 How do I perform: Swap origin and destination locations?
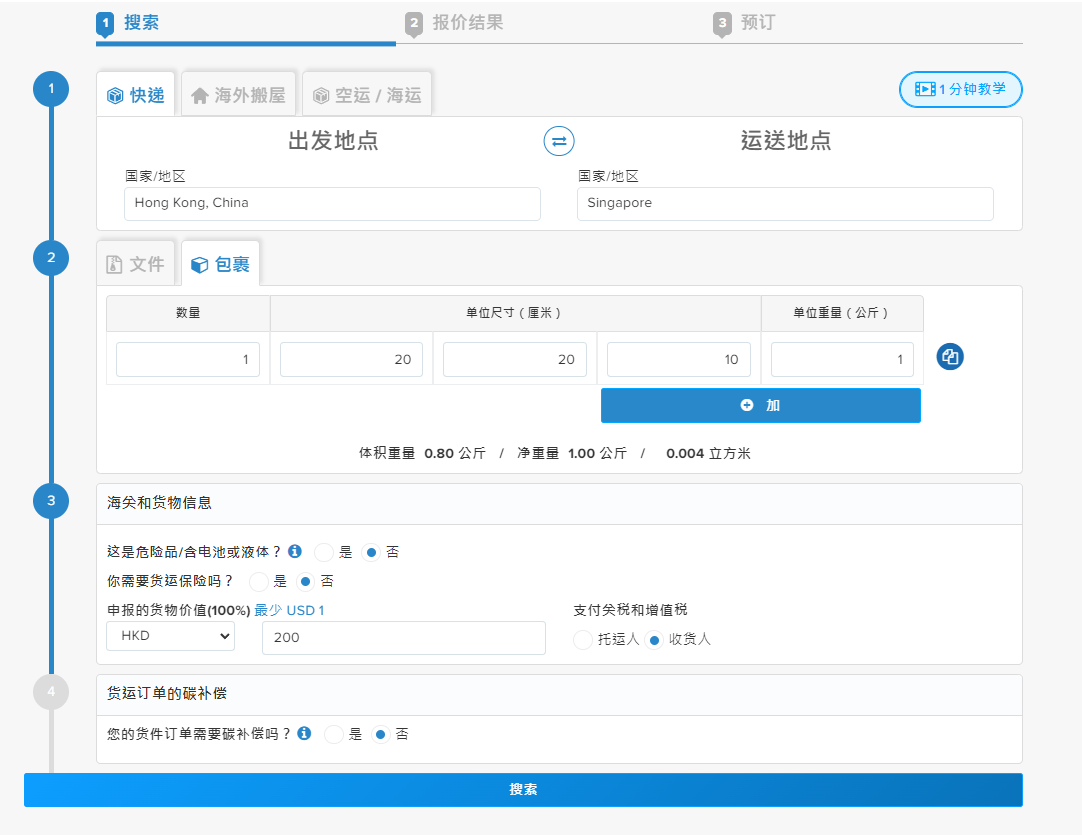pyautogui.click(x=559, y=141)
